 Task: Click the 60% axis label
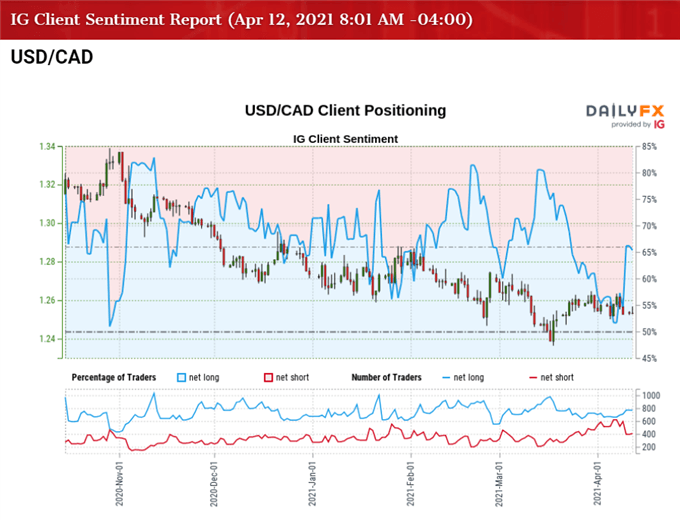click(649, 279)
